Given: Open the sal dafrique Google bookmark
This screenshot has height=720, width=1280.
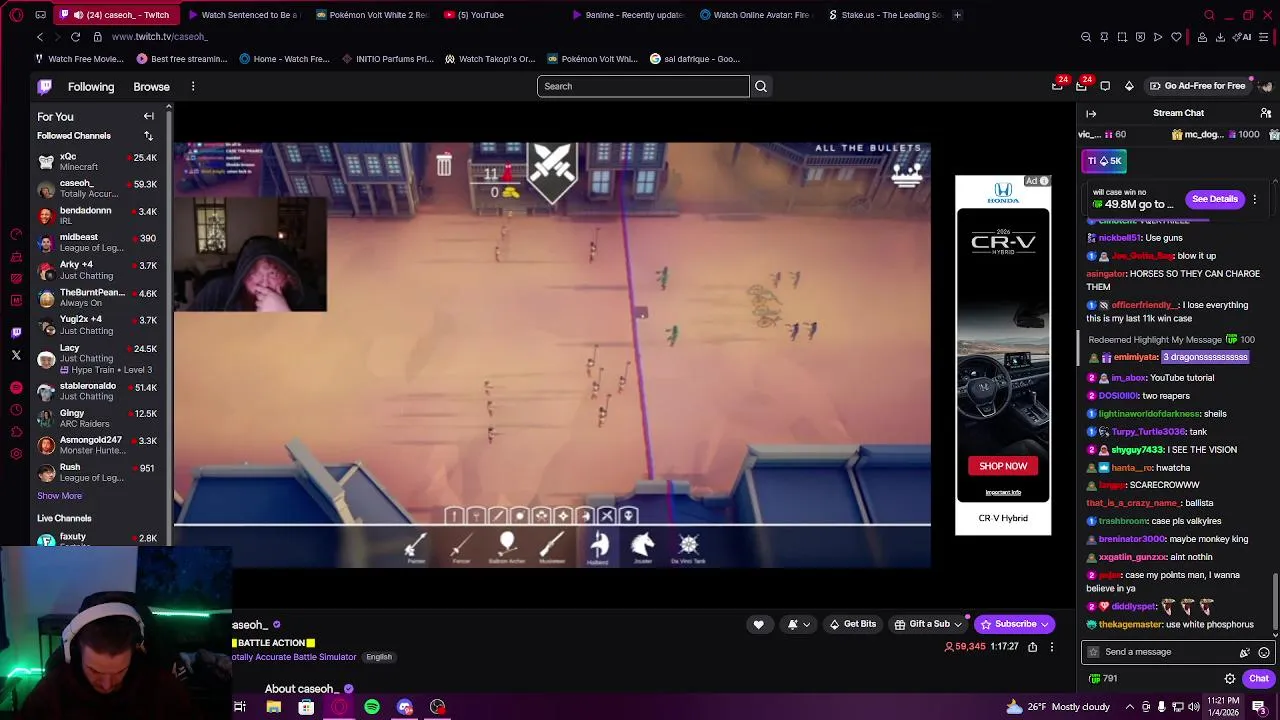Looking at the screenshot, I should [695, 59].
